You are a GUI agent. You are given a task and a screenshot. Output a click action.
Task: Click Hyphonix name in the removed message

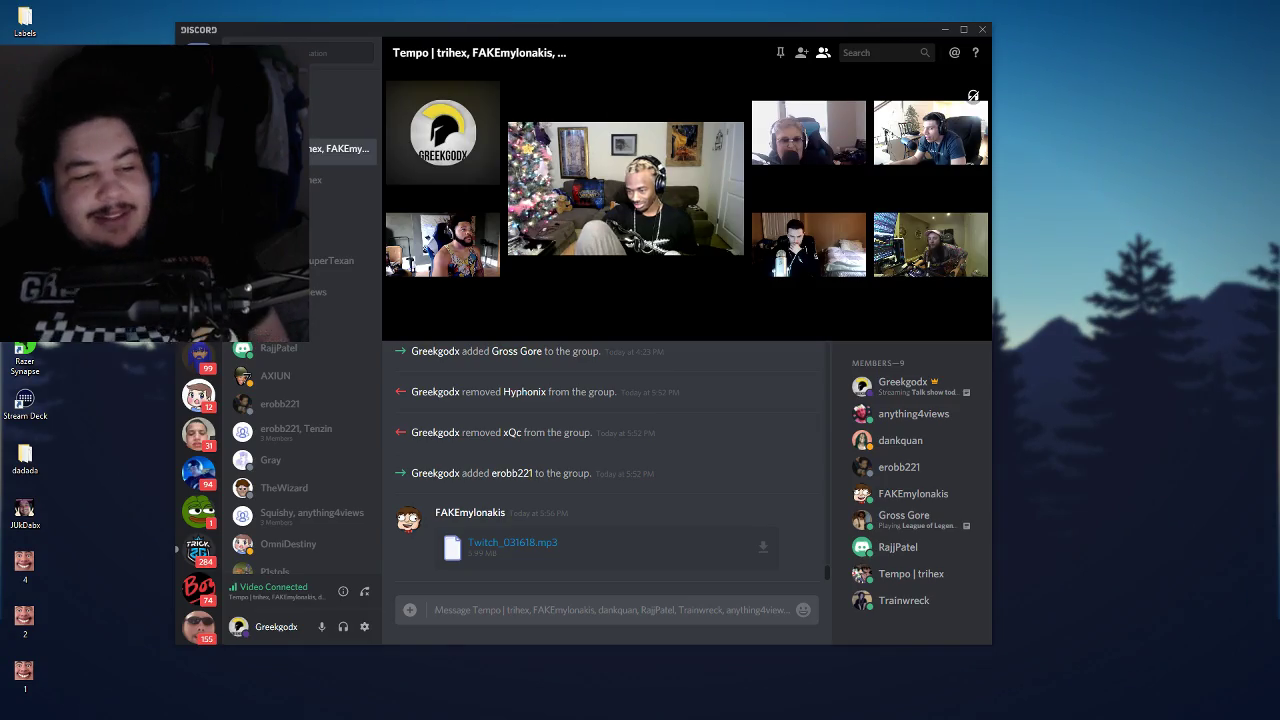(x=525, y=392)
